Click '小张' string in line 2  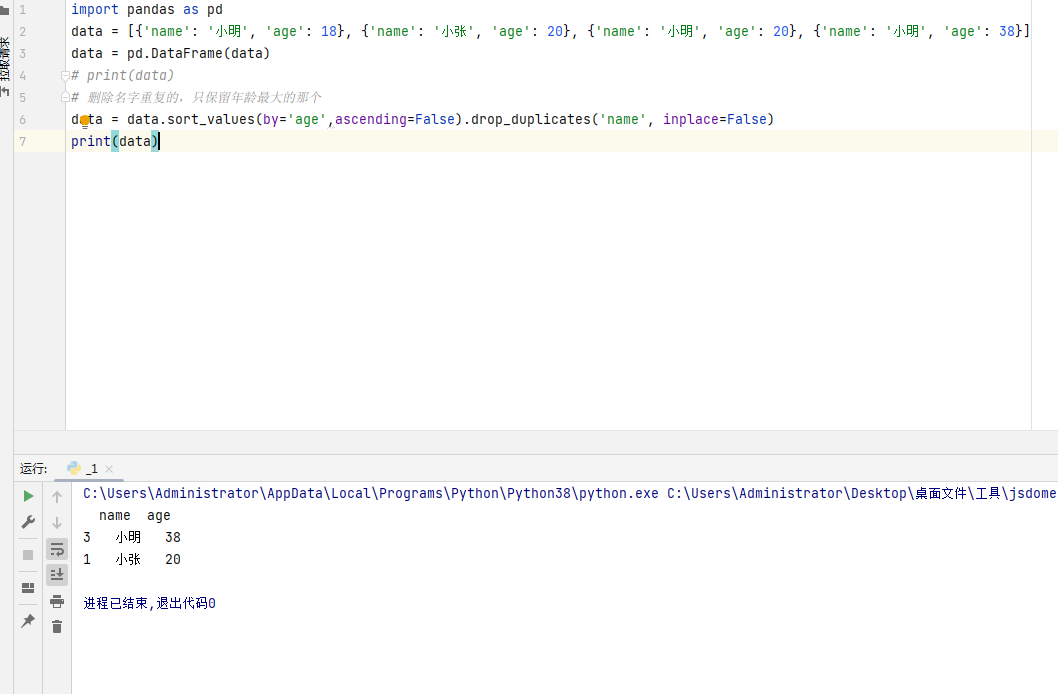coord(454,31)
